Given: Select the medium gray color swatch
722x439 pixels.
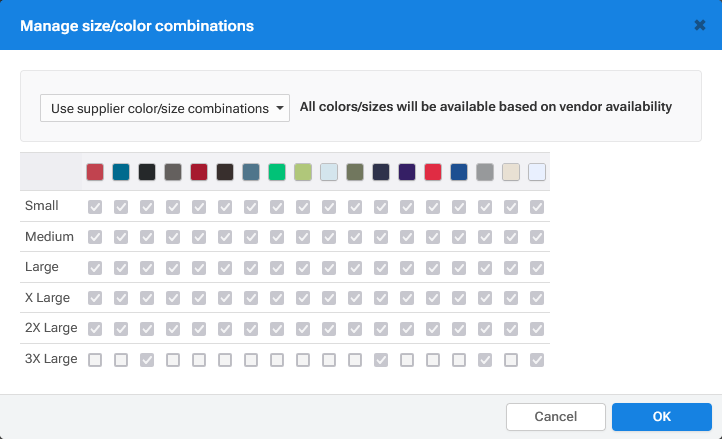Looking at the screenshot, I should [x=485, y=172].
